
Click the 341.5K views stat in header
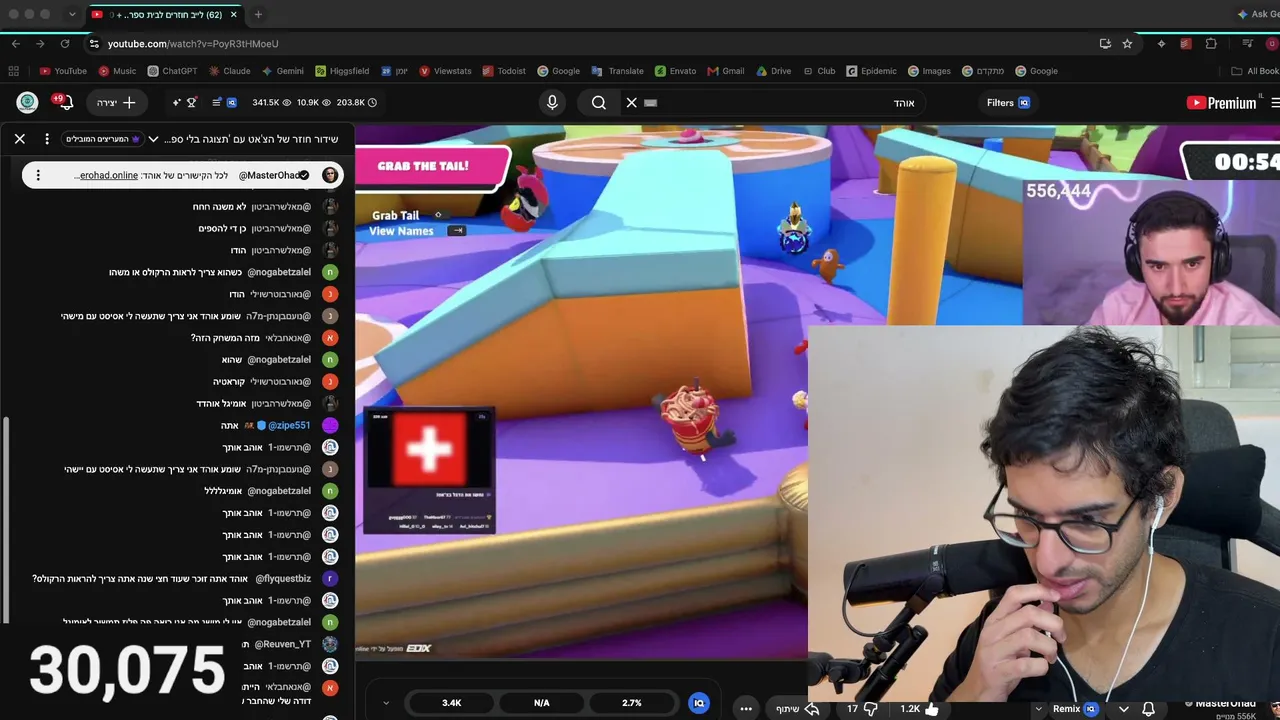[x=272, y=102]
